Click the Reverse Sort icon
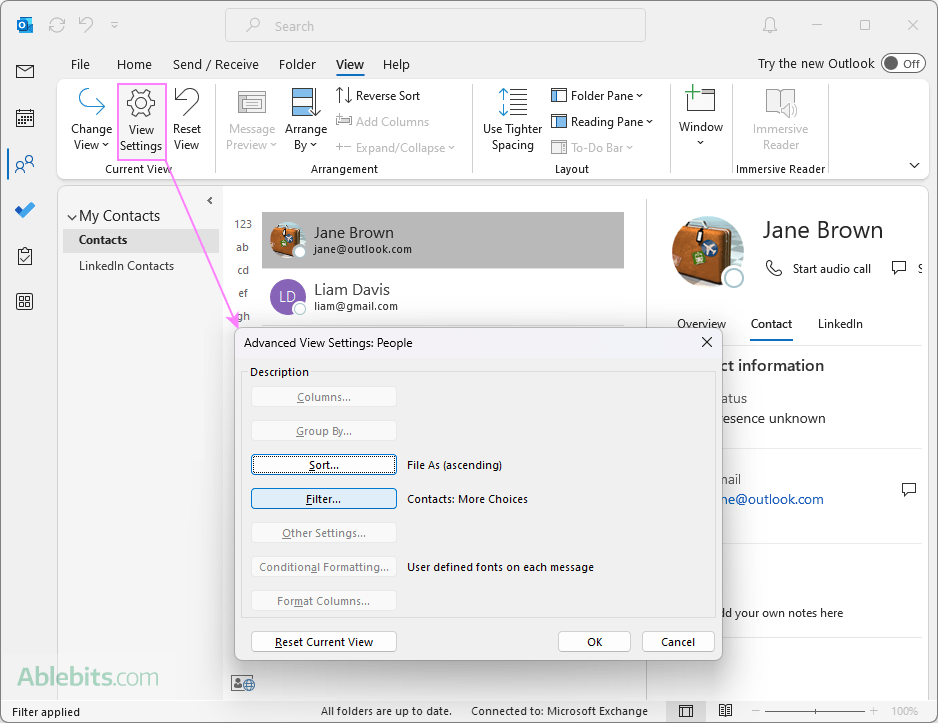The height and width of the screenshot is (723, 938). click(343, 95)
